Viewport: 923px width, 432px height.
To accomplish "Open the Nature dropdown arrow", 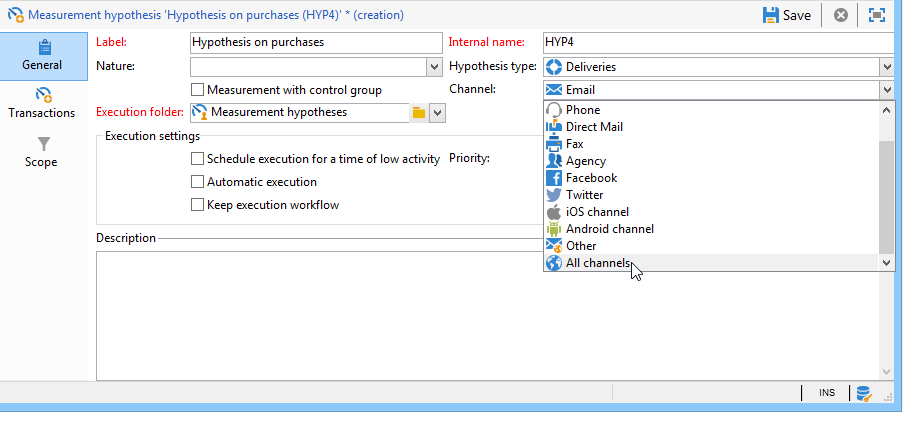I will [x=434, y=67].
